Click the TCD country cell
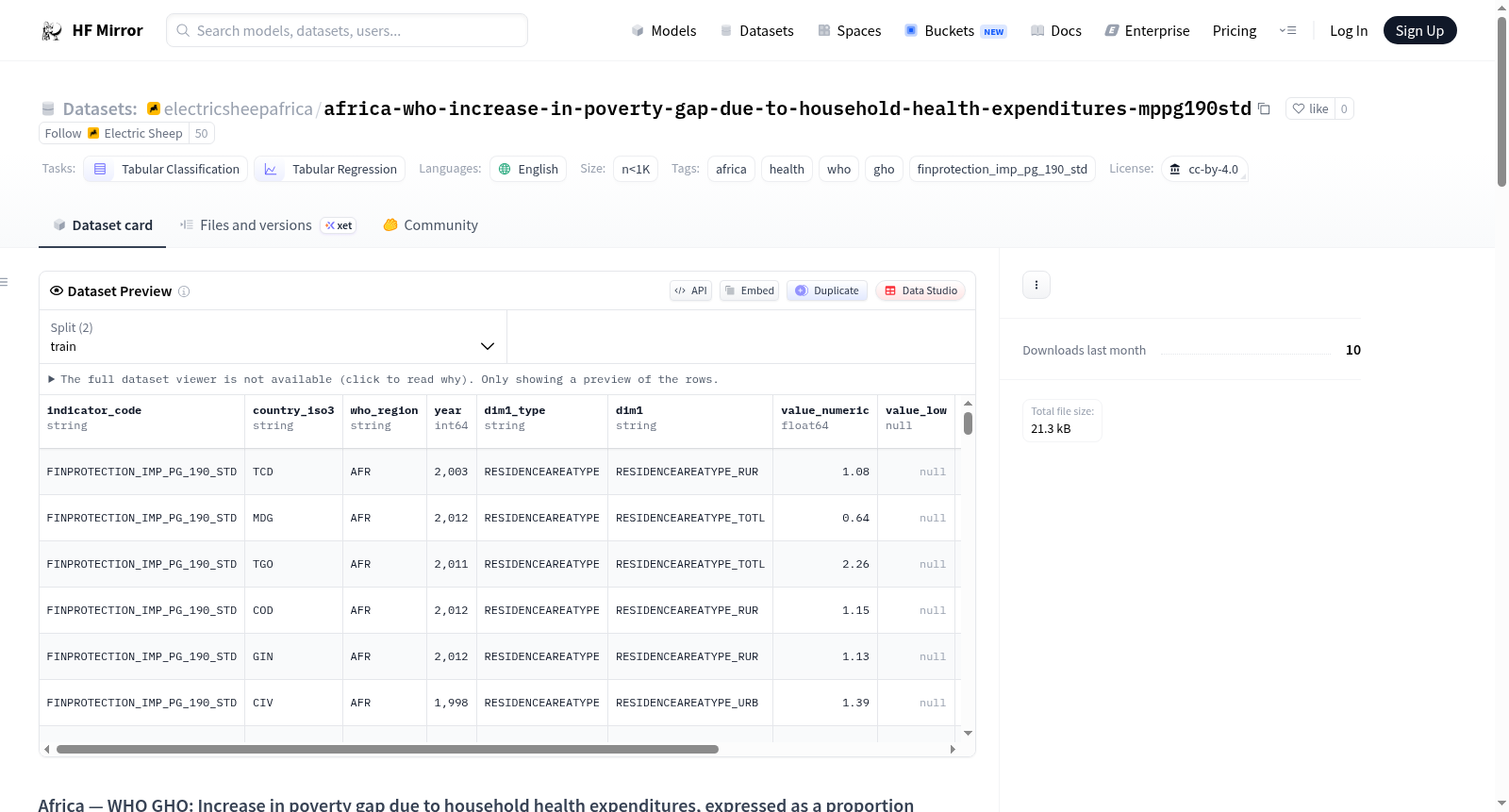This screenshot has width=1509, height=812. click(x=293, y=472)
